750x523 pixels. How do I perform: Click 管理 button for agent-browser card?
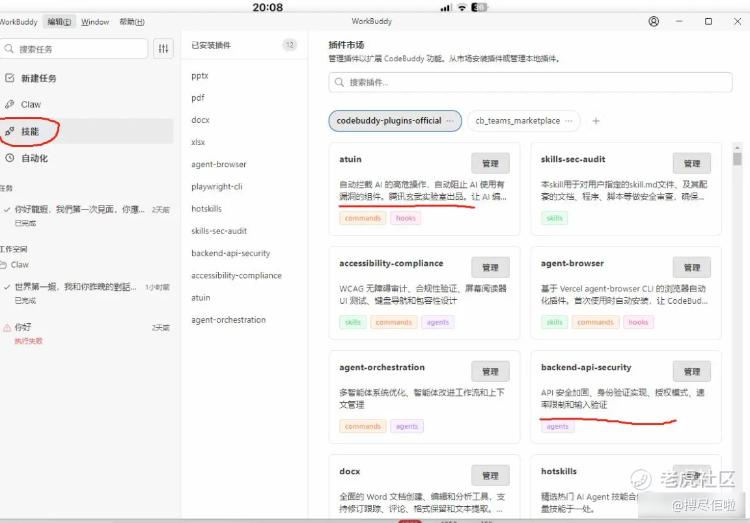[x=692, y=267]
